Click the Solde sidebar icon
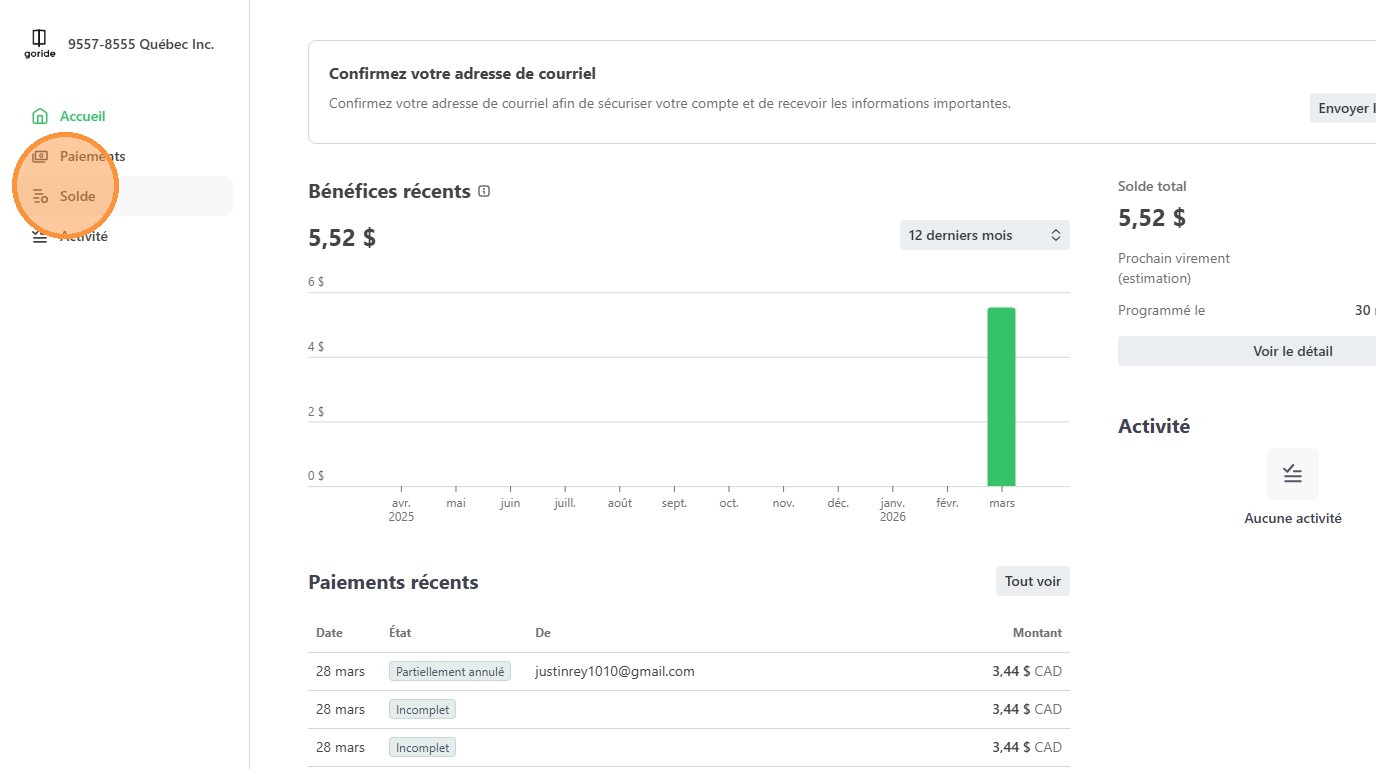The width and height of the screenshot is (1376, 769). click(x=40, y=196)
